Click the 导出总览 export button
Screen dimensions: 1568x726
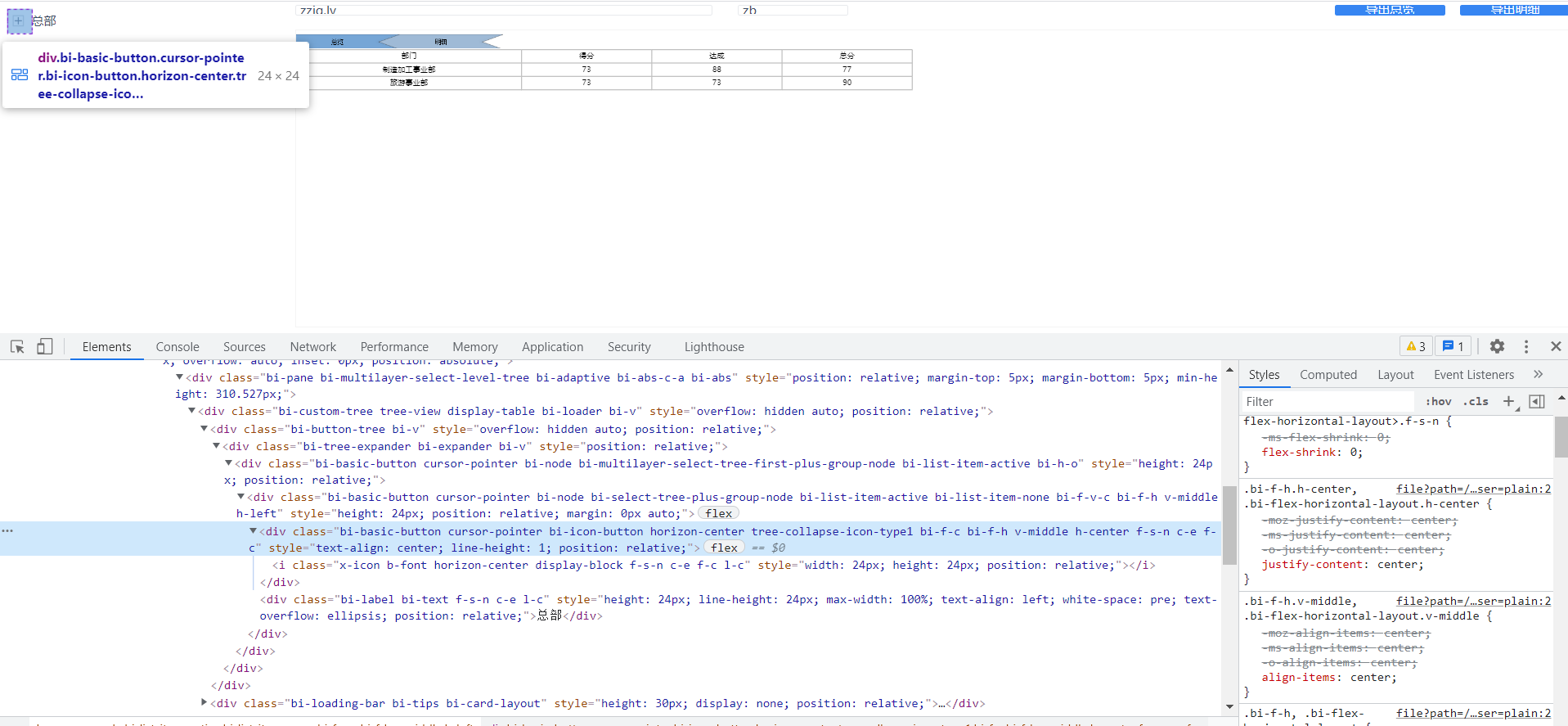(x=1390, y=10)
